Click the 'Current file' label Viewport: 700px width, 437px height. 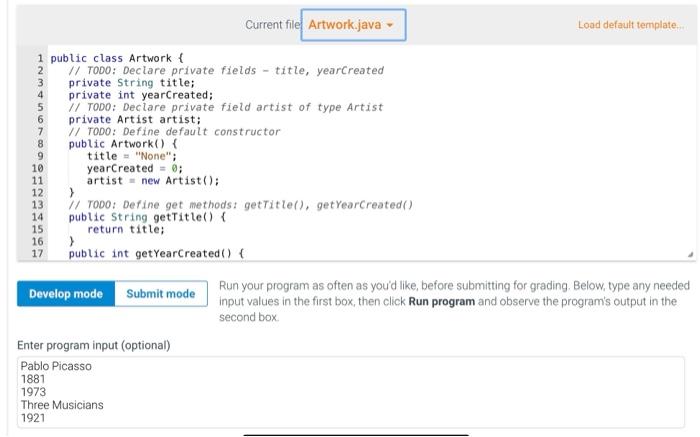(x=273, y=25)
